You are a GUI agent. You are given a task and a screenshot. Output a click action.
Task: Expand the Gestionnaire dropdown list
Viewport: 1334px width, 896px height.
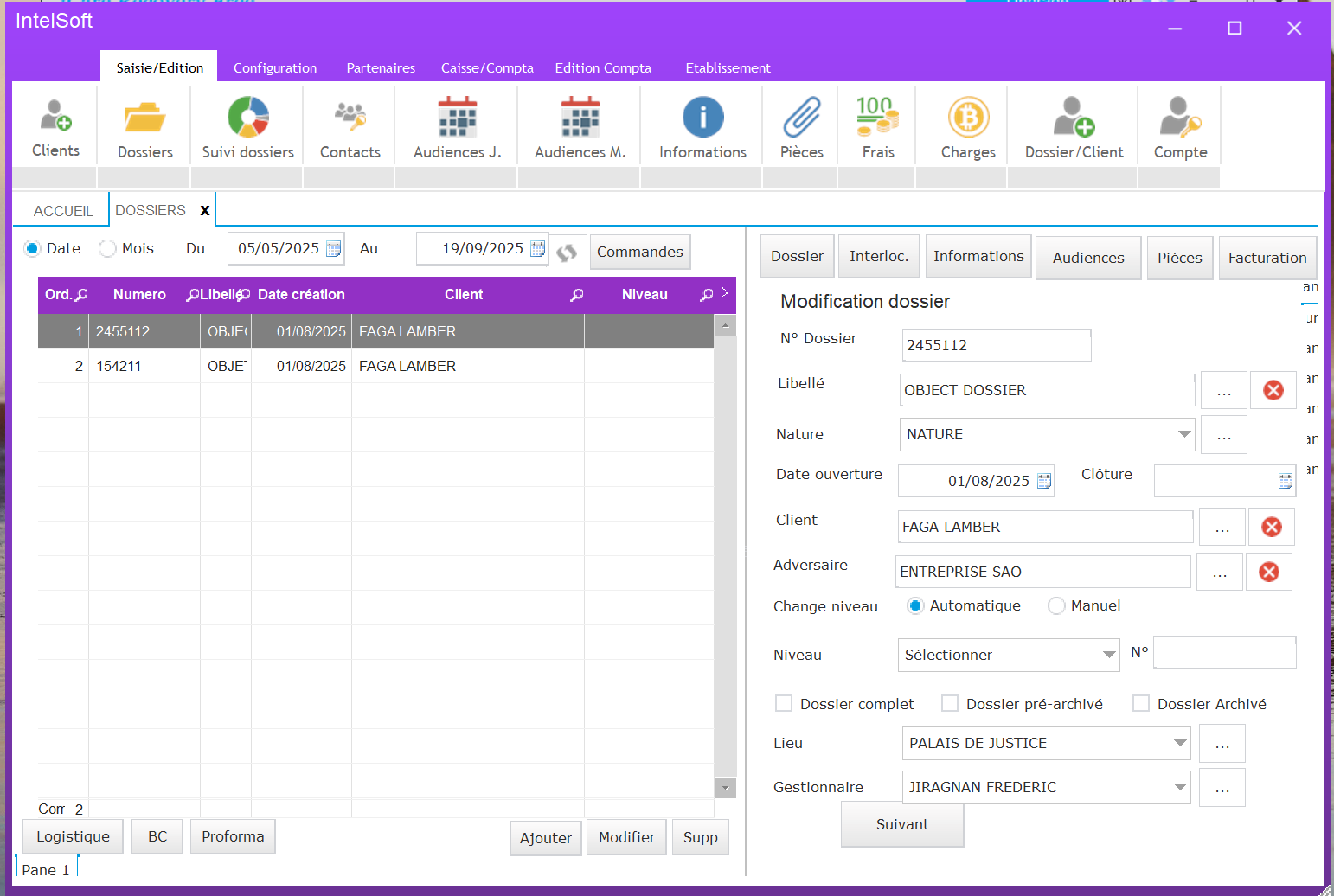tap(1179, 787)
